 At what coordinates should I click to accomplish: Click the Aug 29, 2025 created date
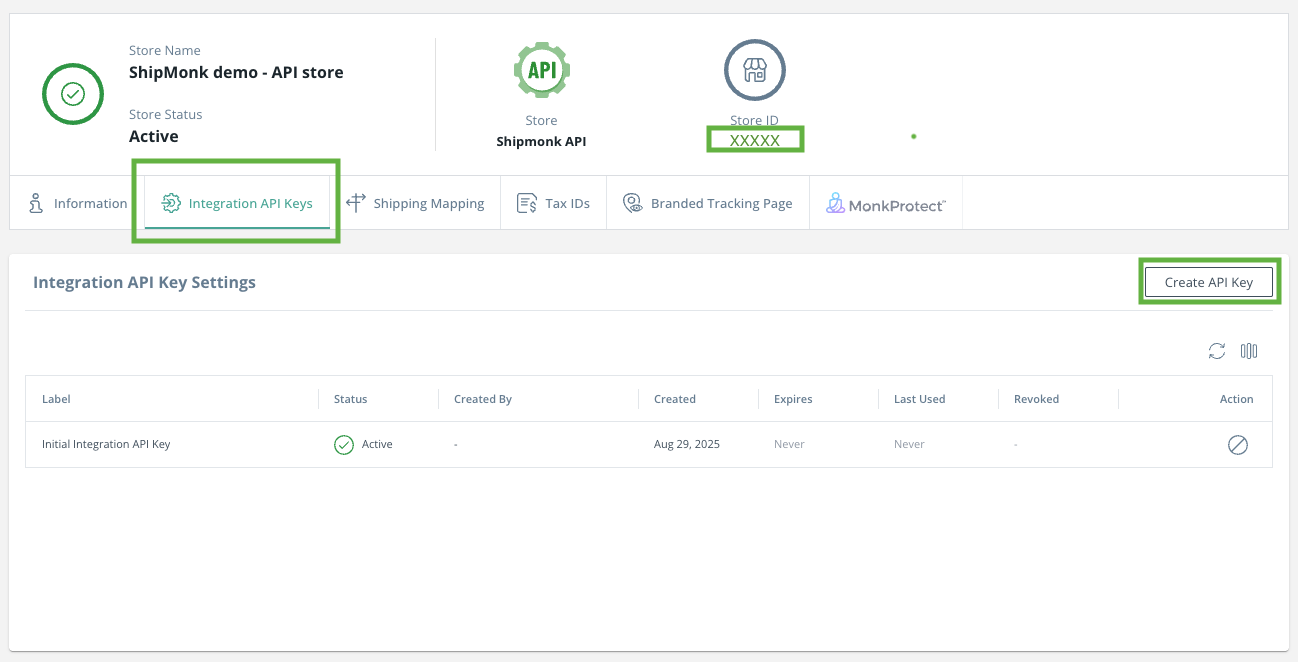pyautogui.click(x=687, y=444)
